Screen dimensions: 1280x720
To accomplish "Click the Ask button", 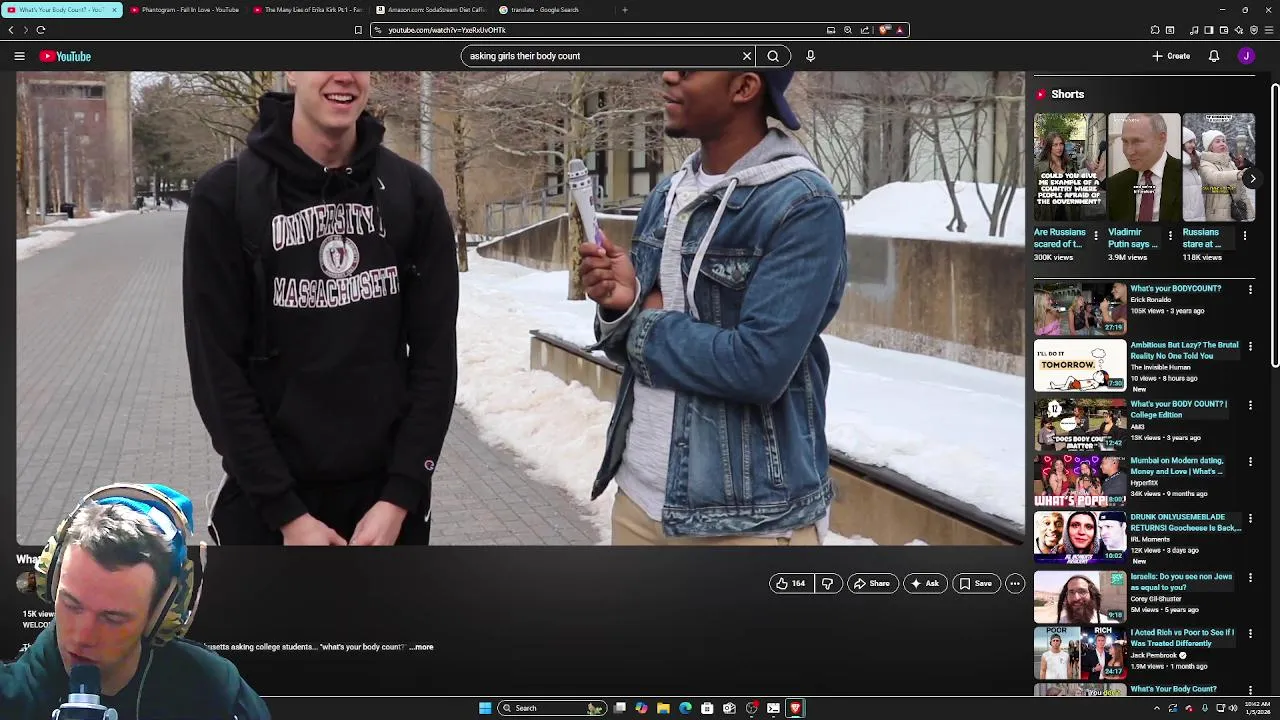I will click(x=925, y=583).
